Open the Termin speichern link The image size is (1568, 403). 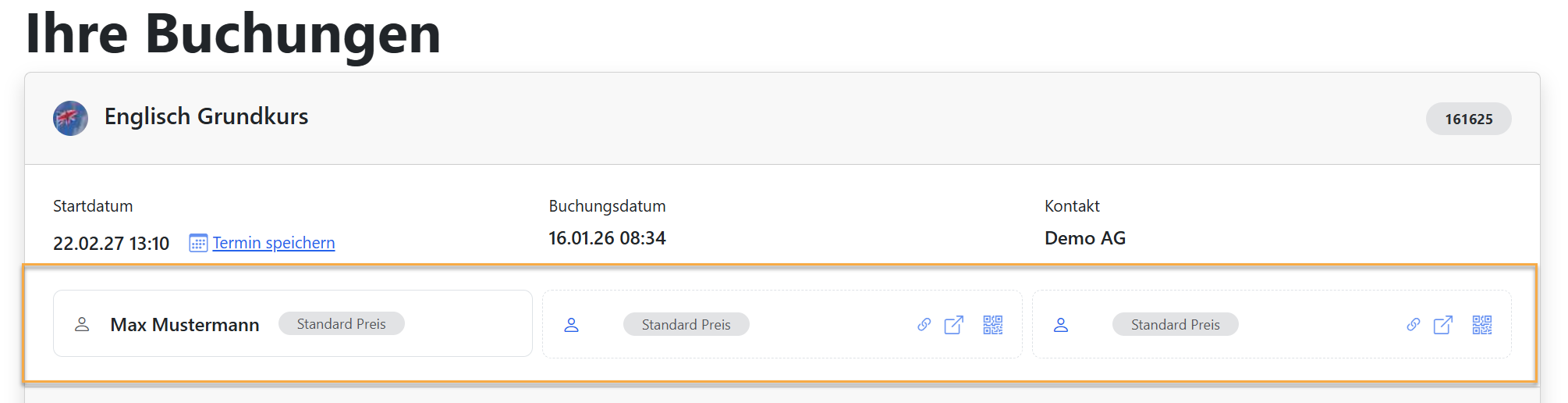pyautogui.click(x=274, y=243)
